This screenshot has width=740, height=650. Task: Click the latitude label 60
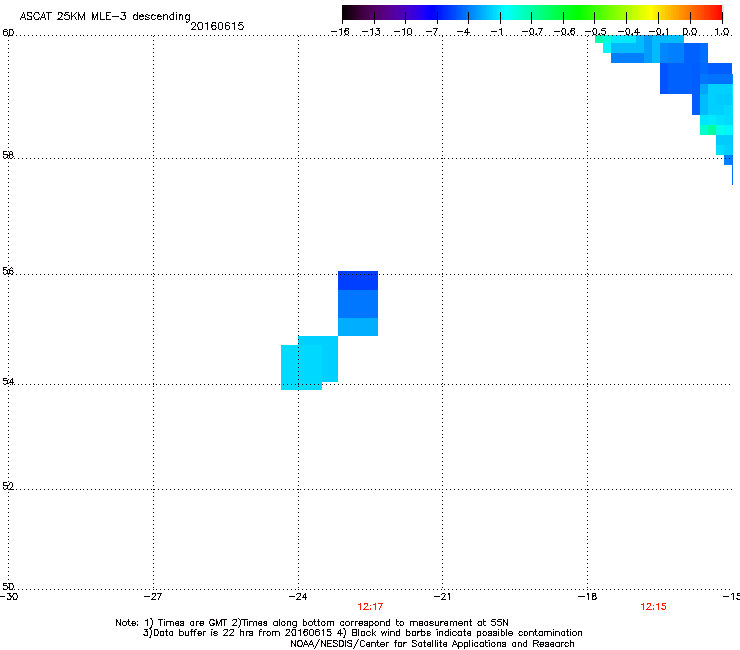click(8, 33)
